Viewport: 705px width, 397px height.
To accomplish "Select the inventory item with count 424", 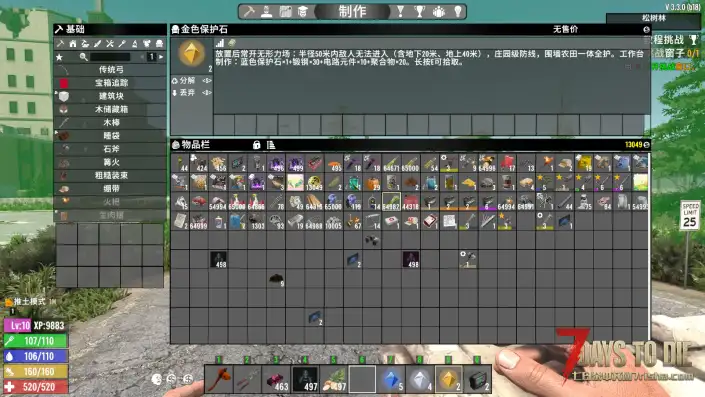I will point(199,163).
